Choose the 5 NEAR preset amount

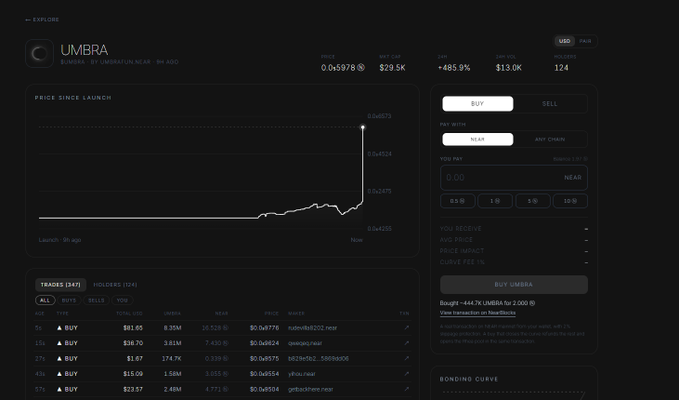[533, 201]
